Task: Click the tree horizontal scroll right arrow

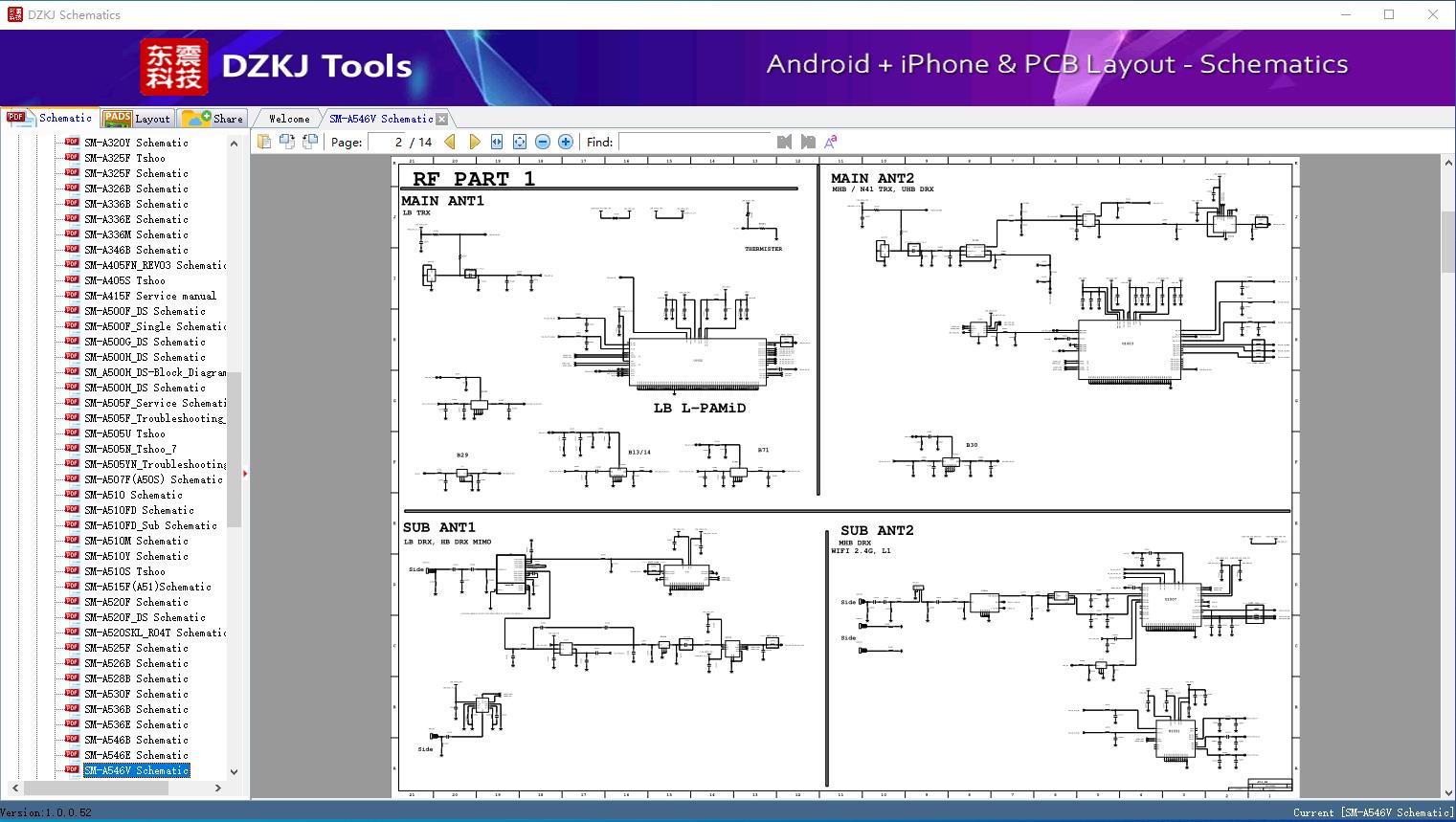Action: (x=218, y=788)
